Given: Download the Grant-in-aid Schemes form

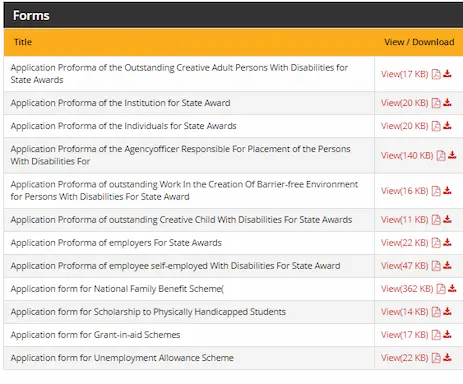Looking at the screenshot, I should coord(447,335).
